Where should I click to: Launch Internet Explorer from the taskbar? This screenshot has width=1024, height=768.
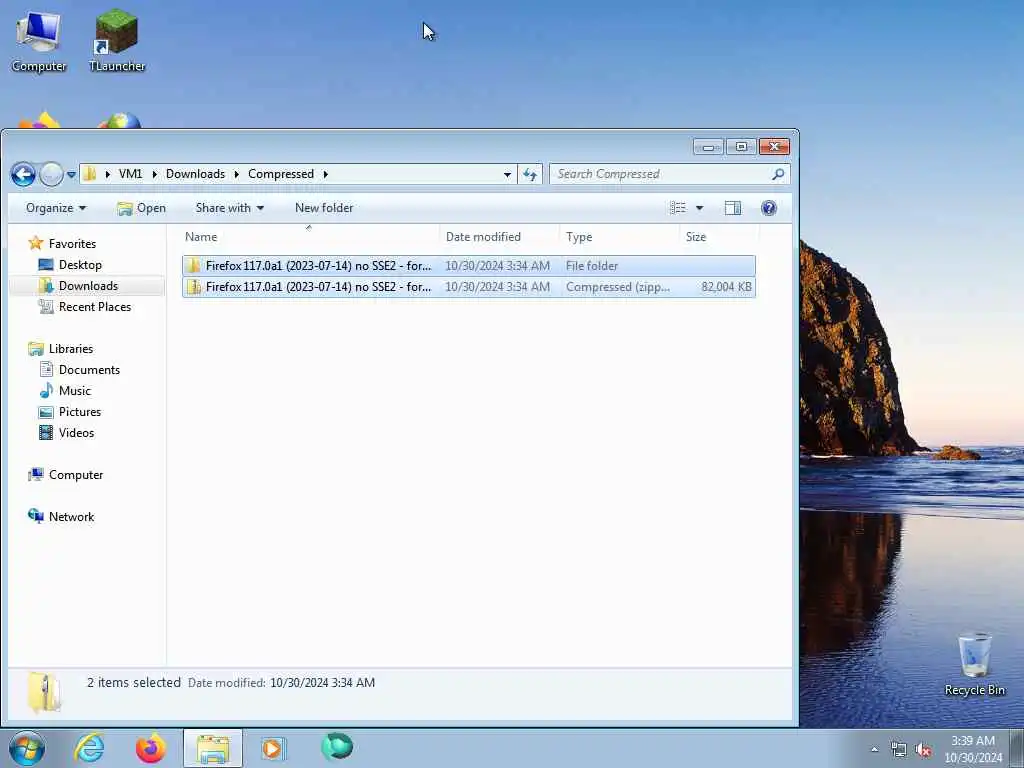pos(89,748)
